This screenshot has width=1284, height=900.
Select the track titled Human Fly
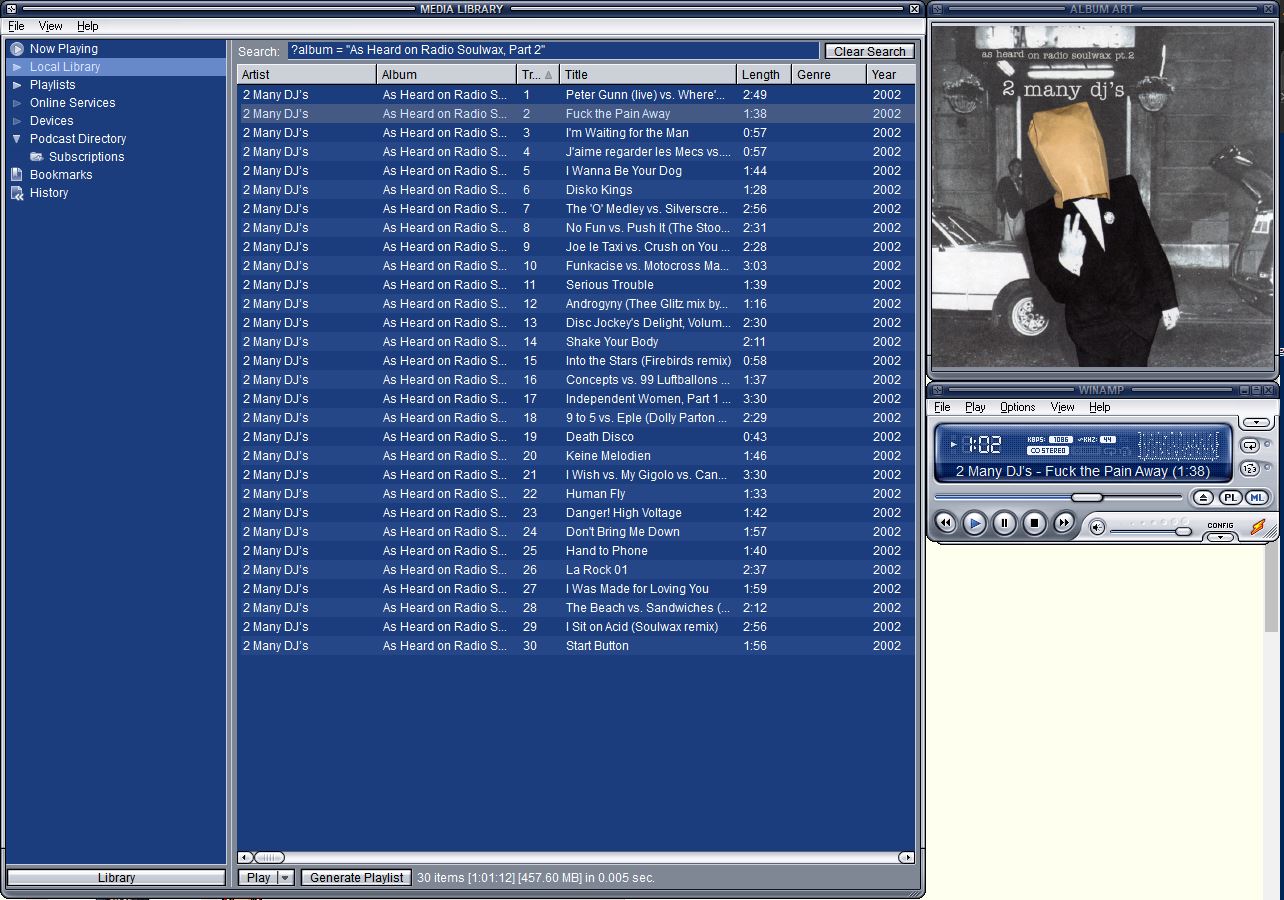[577, 494]
